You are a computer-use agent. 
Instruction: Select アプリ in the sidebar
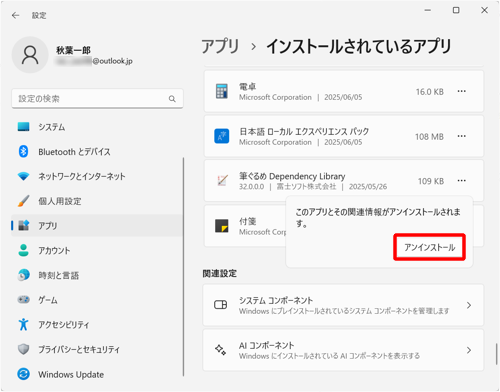tap(97, 226)
